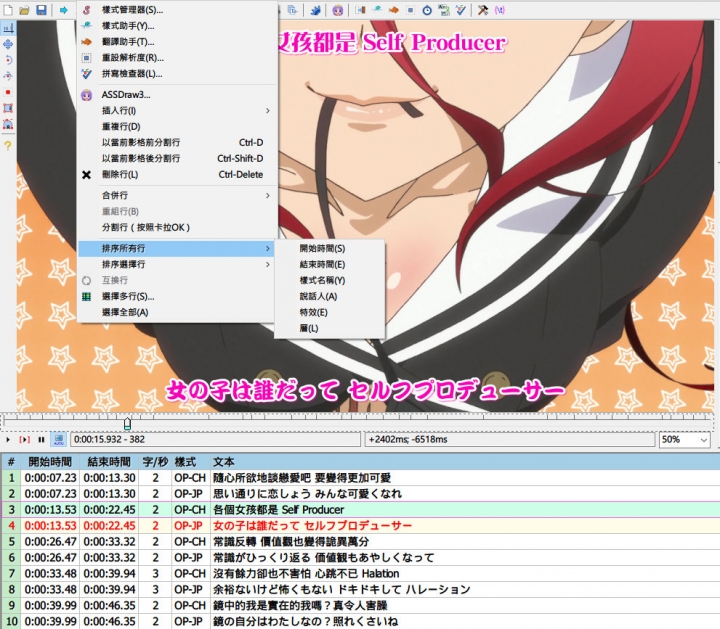Play the current line in video
This screenshot has height=629, width=720.
pyautogui.click(x=24, y=440)
